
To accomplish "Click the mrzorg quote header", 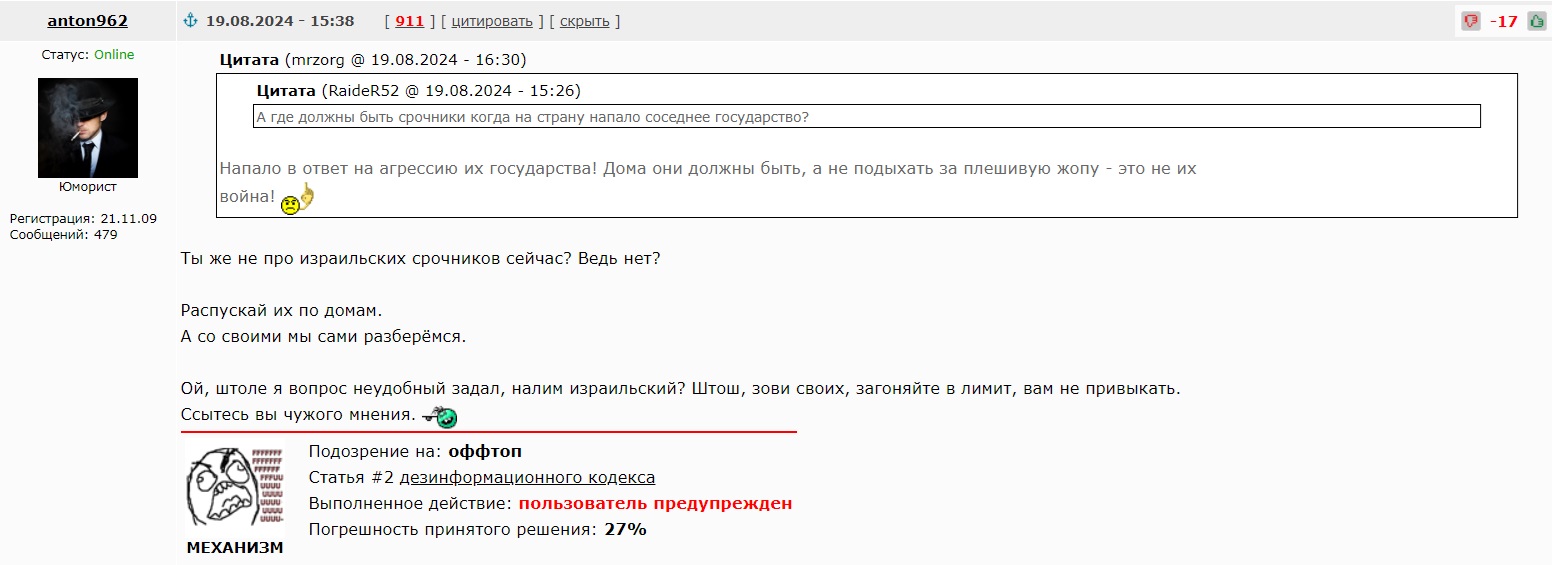I will click(373, 60).
